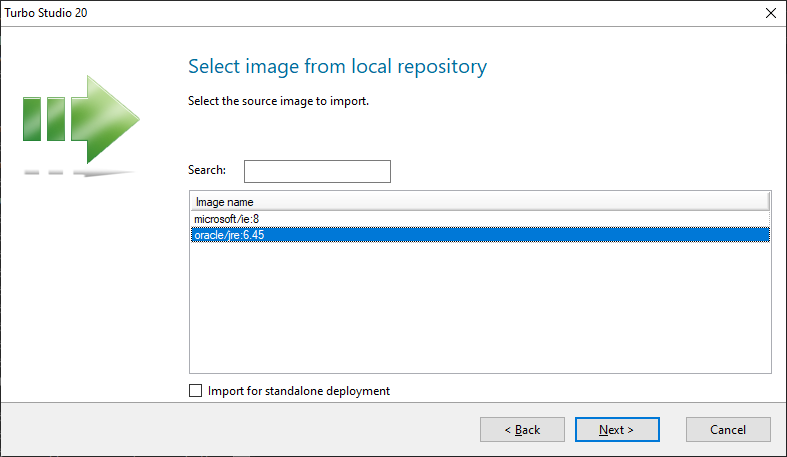Image resolution: width=787 pixels, height=457 pixels.
Task: Select the highlighted oracle/jre:6.45 image row
Action: pyautogui.click(x=229, y=235)
